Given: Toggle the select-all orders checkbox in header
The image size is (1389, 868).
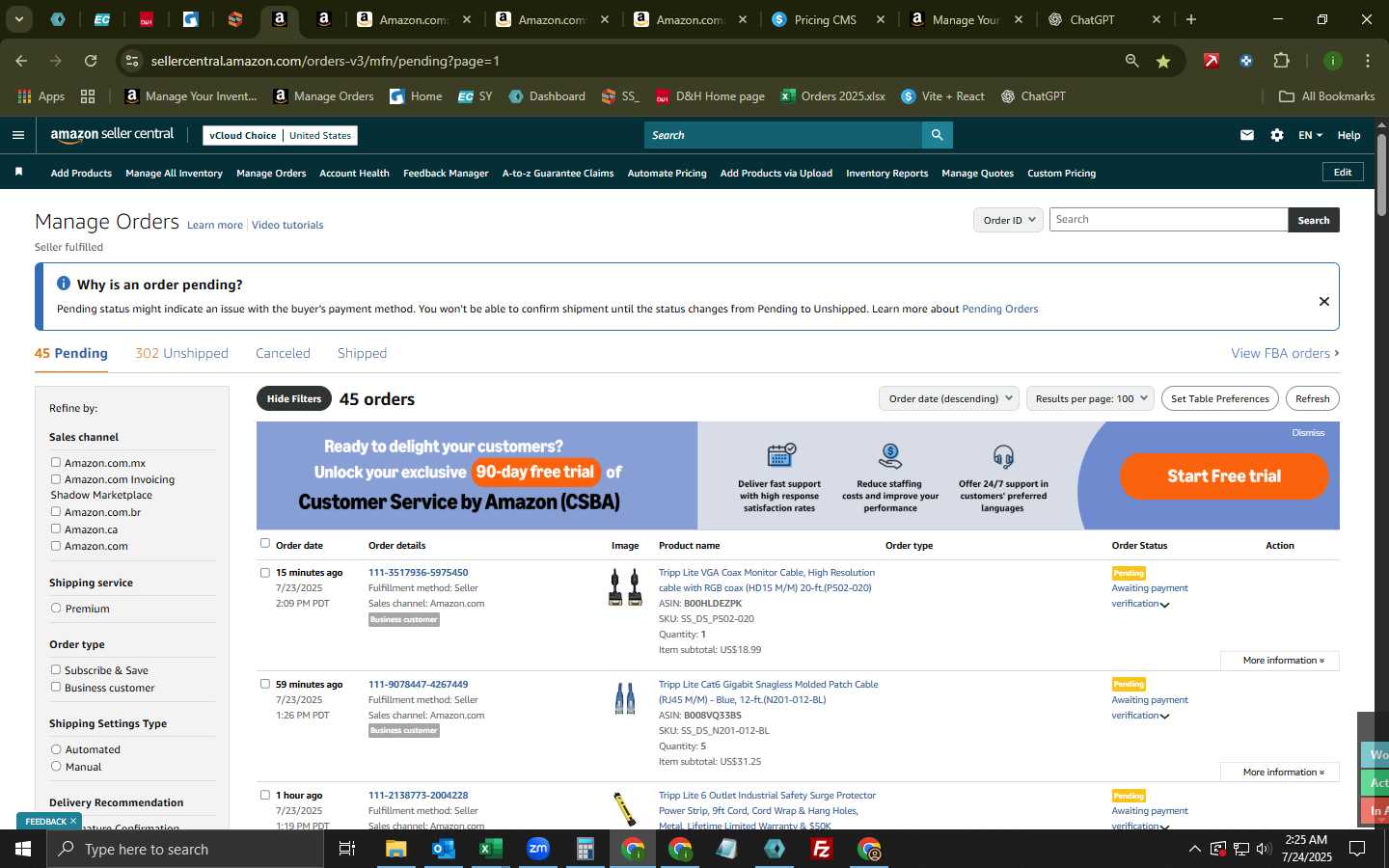Looking at the screenshot, I should click(265, 543).
